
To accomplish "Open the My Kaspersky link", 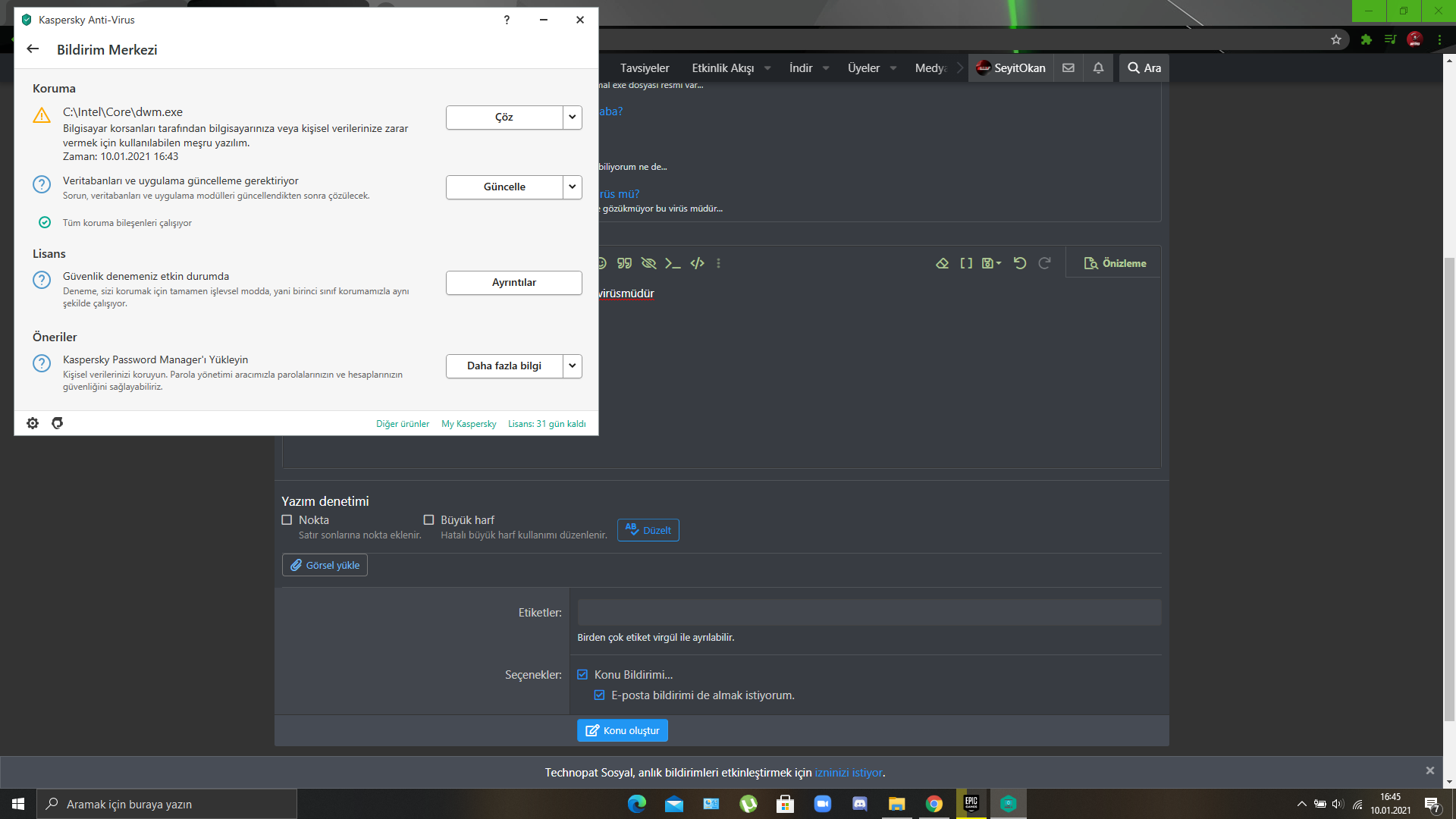I will click(469, 424).
